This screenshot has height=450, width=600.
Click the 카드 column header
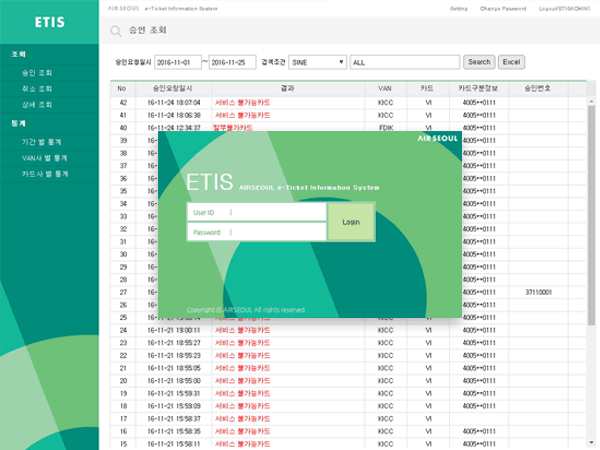tap(427, 89)
